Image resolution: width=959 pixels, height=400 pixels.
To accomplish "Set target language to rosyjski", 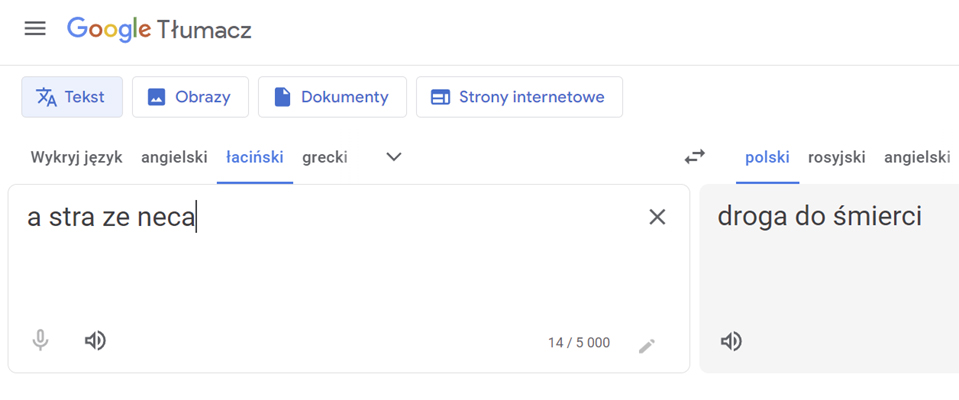I will coord(837,158).
